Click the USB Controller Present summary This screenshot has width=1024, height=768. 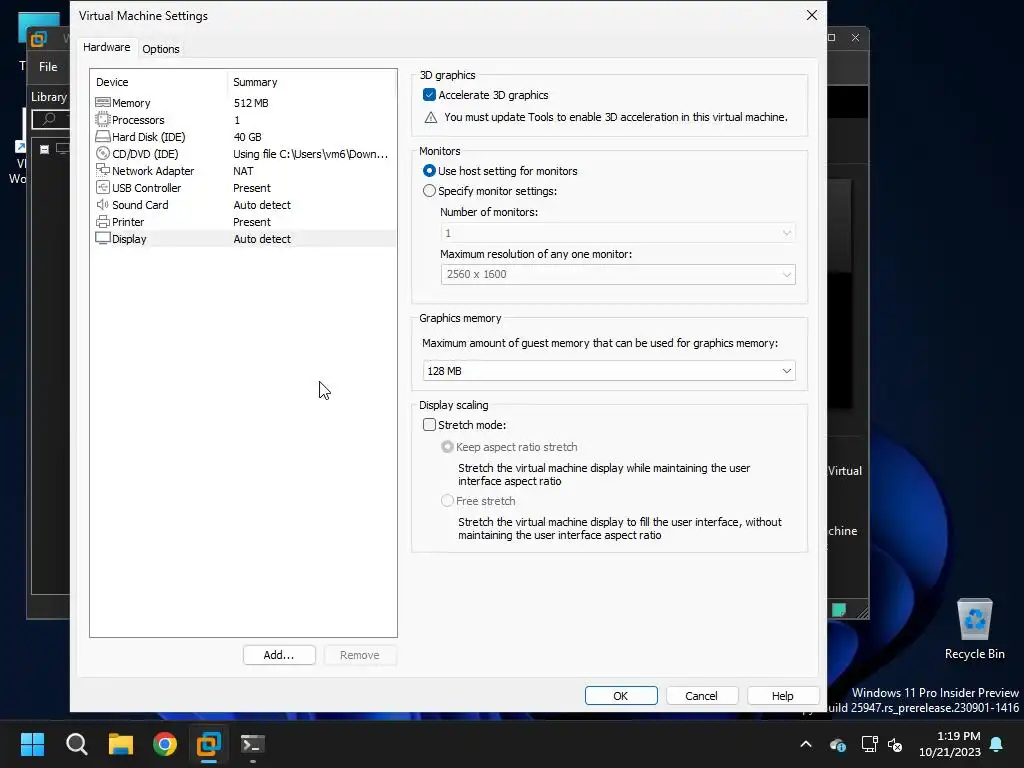[x=252, y=187]
